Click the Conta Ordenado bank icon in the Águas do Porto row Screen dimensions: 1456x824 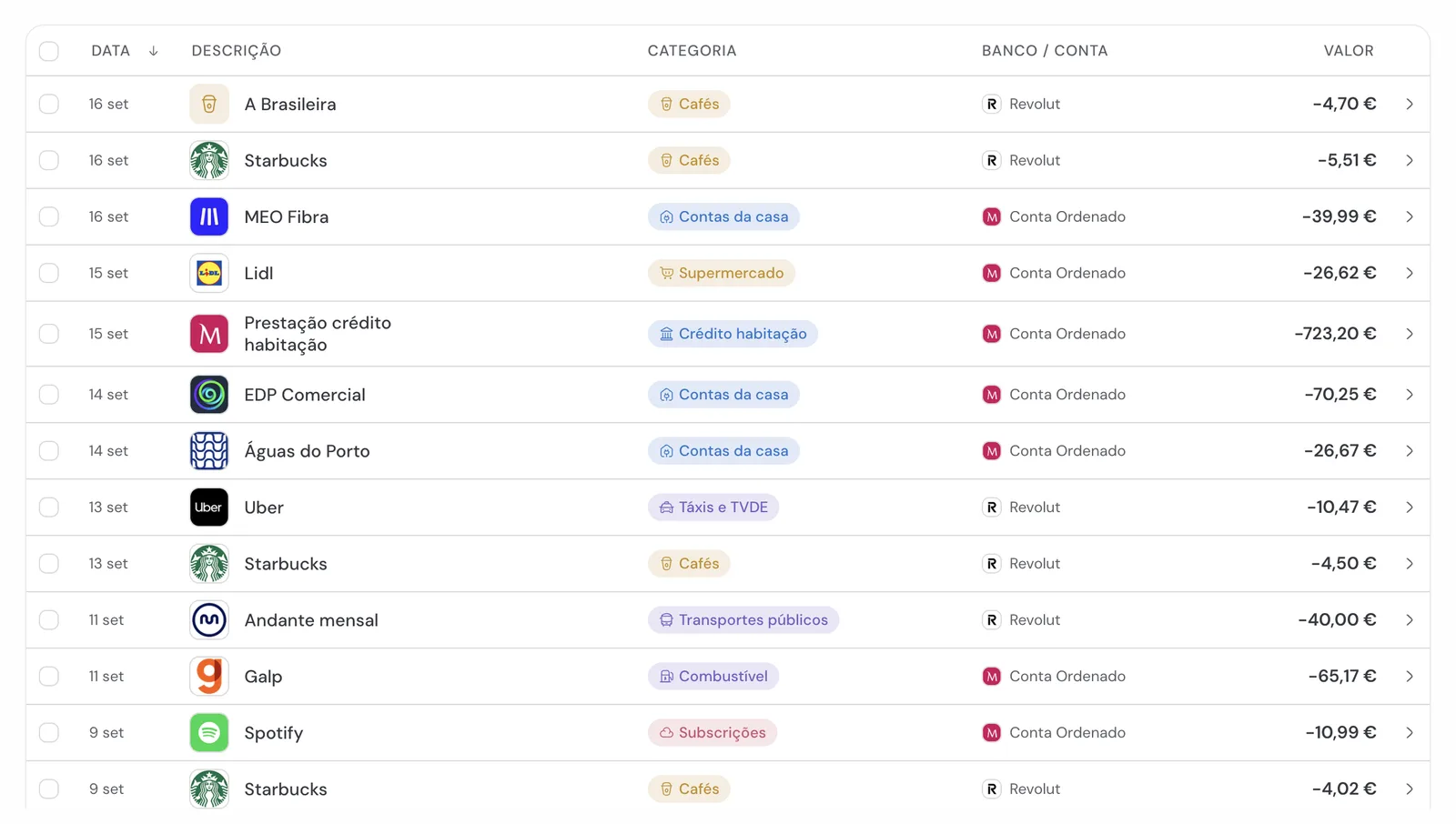click(x=992, y=451)
